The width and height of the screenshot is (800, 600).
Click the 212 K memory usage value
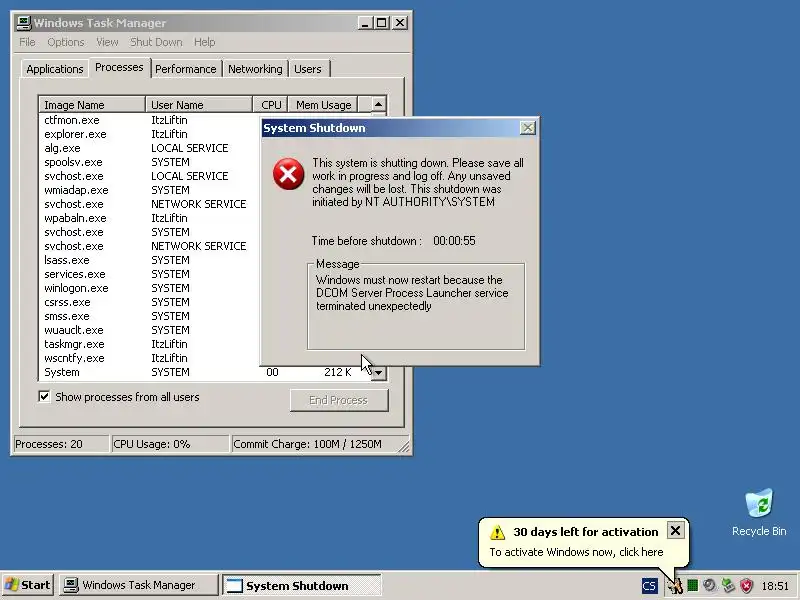[x=337, y=372]
